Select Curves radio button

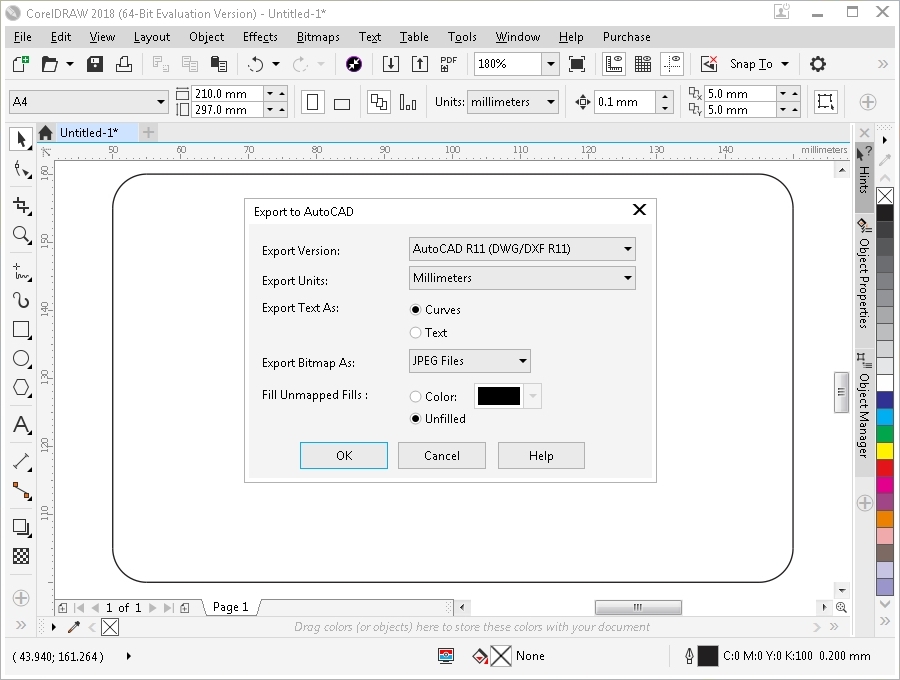coord(416,310)
